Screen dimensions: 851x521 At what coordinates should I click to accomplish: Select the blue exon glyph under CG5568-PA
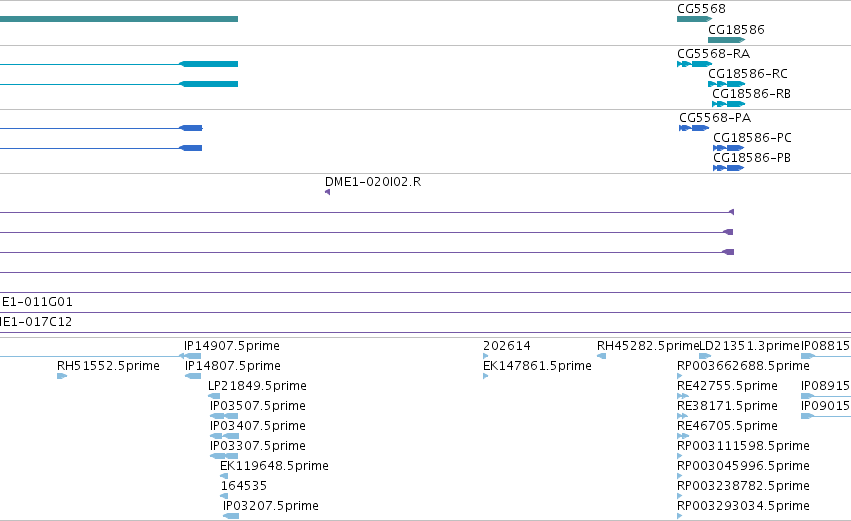[x=694, y=128]
